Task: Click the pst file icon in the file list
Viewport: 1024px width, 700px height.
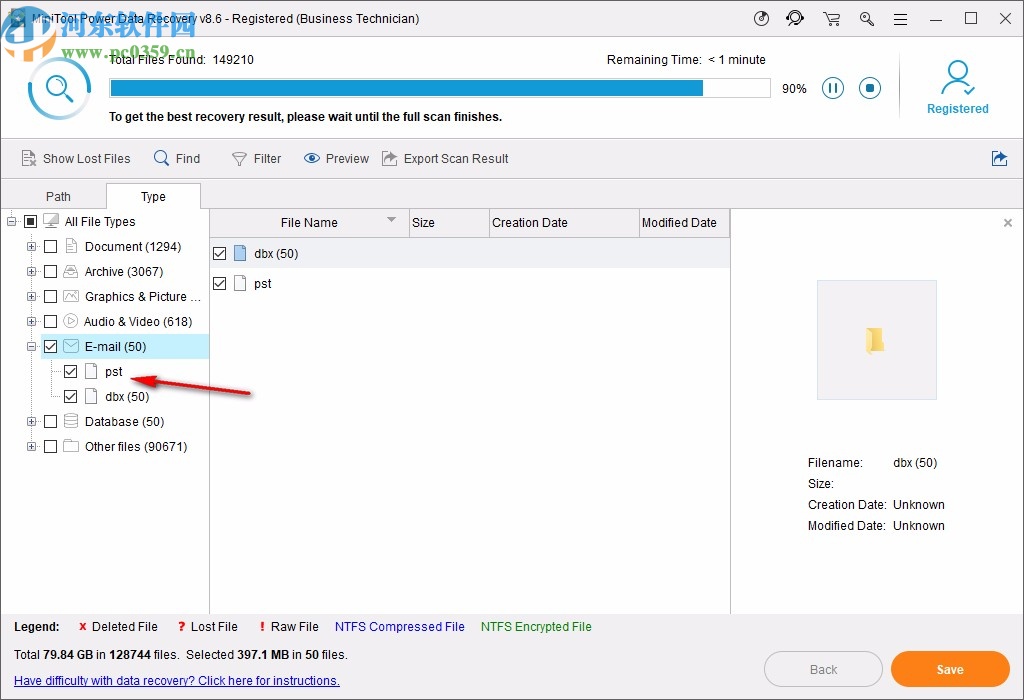Action: [x=240, y=283]
